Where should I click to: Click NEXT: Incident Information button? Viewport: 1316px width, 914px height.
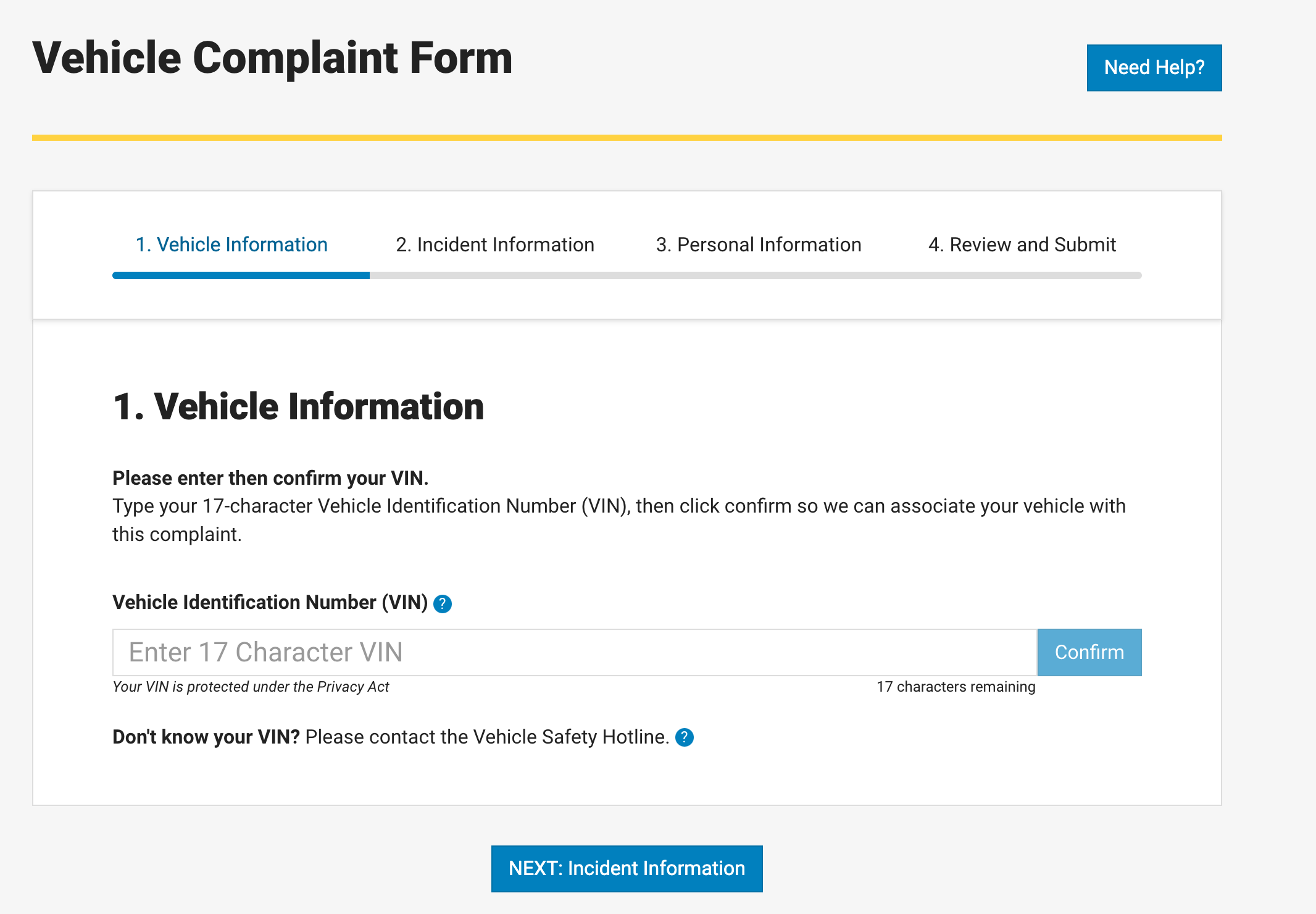(x=627, y=868)
